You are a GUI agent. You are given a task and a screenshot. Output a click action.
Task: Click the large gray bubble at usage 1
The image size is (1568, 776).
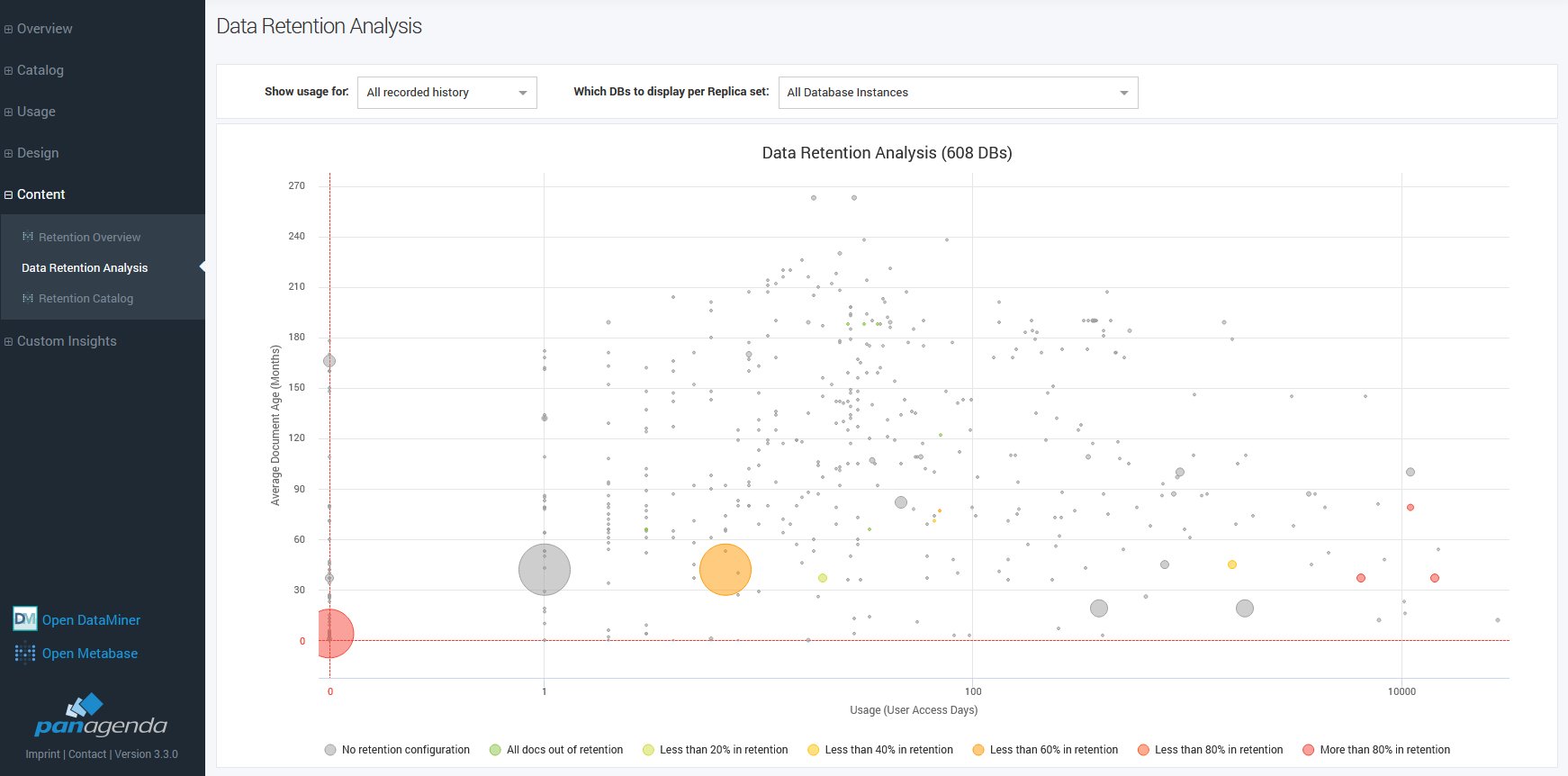(x=544, y=570)
